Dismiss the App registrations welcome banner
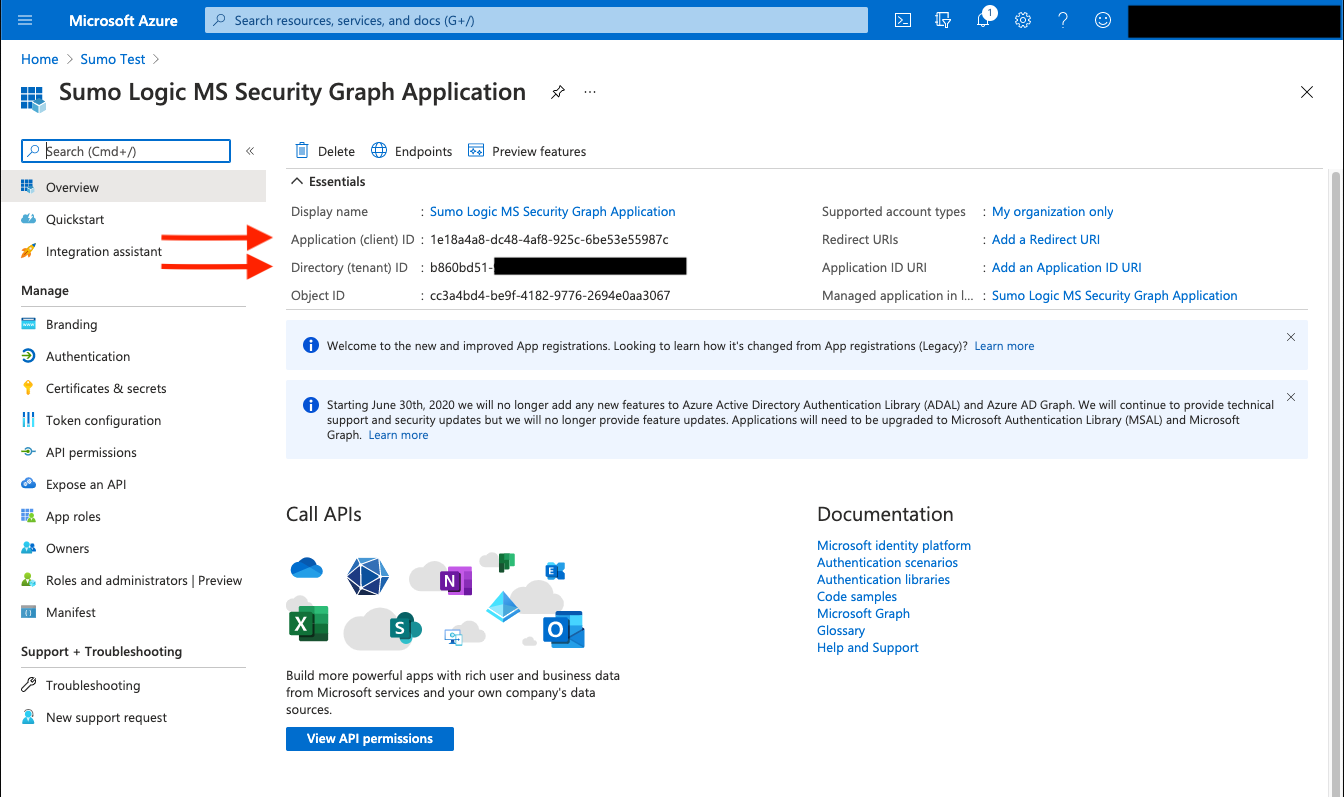The width and height of the screenshot is (1344, 797). pyautogui.click(x=1290, y=338)
